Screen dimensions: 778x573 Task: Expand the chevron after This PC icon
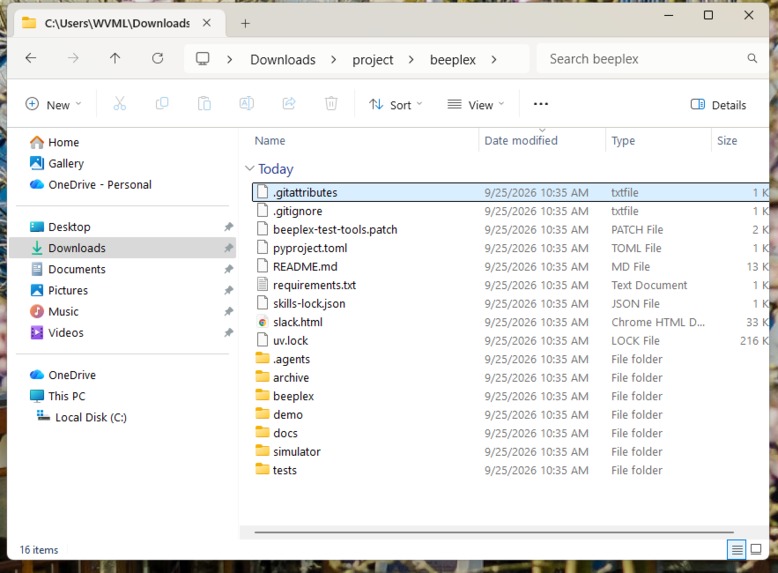tap(229, 60)
